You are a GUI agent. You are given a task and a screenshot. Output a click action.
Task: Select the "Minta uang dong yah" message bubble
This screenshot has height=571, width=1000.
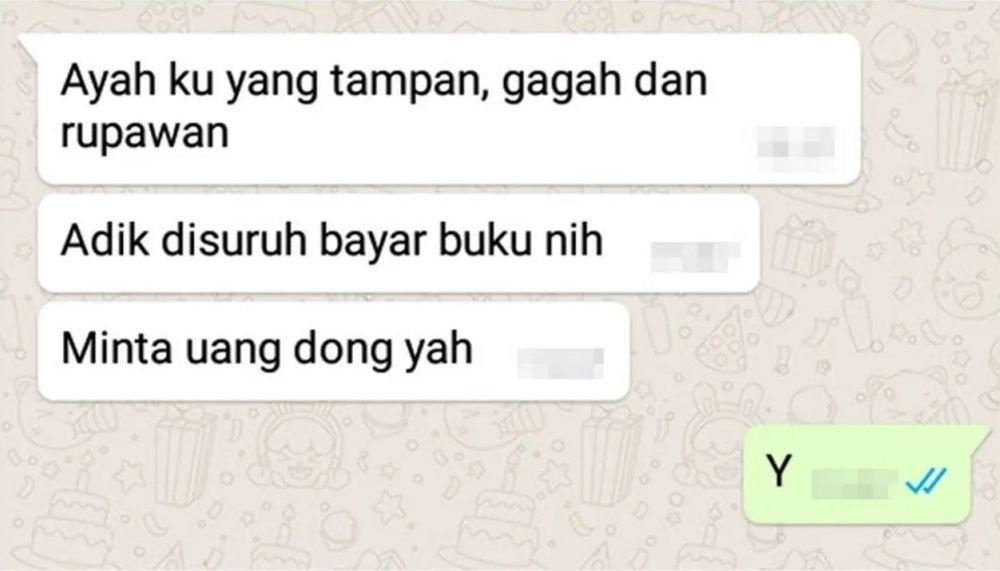pos(334,352)
